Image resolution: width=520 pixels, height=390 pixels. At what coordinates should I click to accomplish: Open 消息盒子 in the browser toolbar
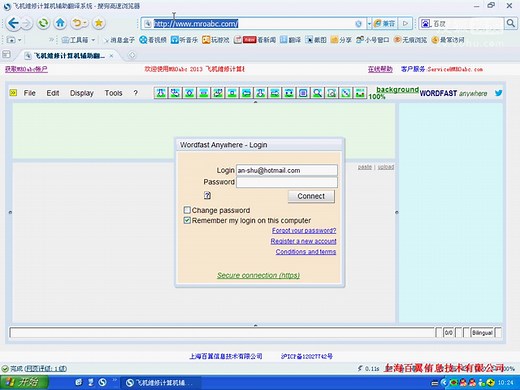tap(119, 40)
